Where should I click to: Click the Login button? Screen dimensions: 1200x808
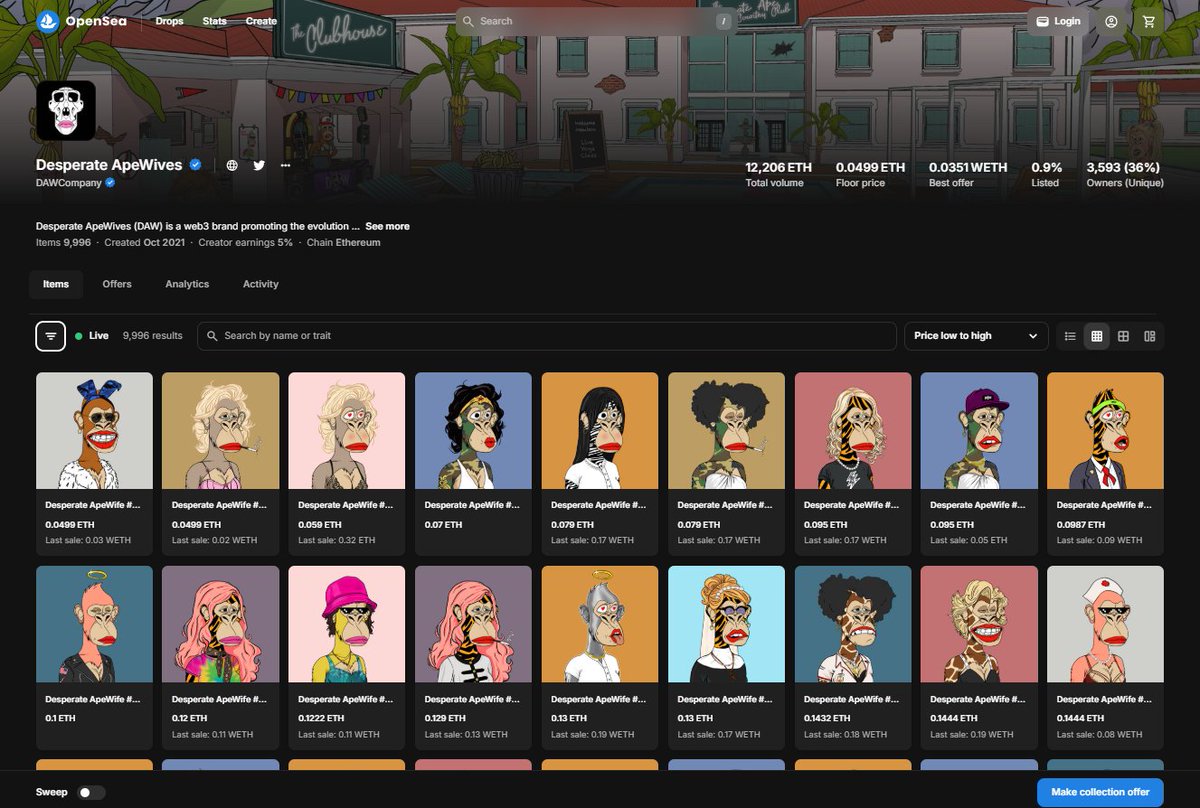pyautogui.click(x=1057, y=20)
